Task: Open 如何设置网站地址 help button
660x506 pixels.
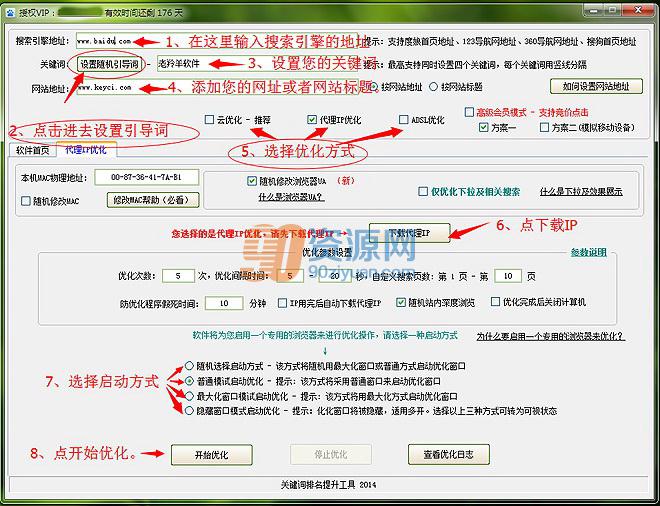Action: click(x=596, y=86)
